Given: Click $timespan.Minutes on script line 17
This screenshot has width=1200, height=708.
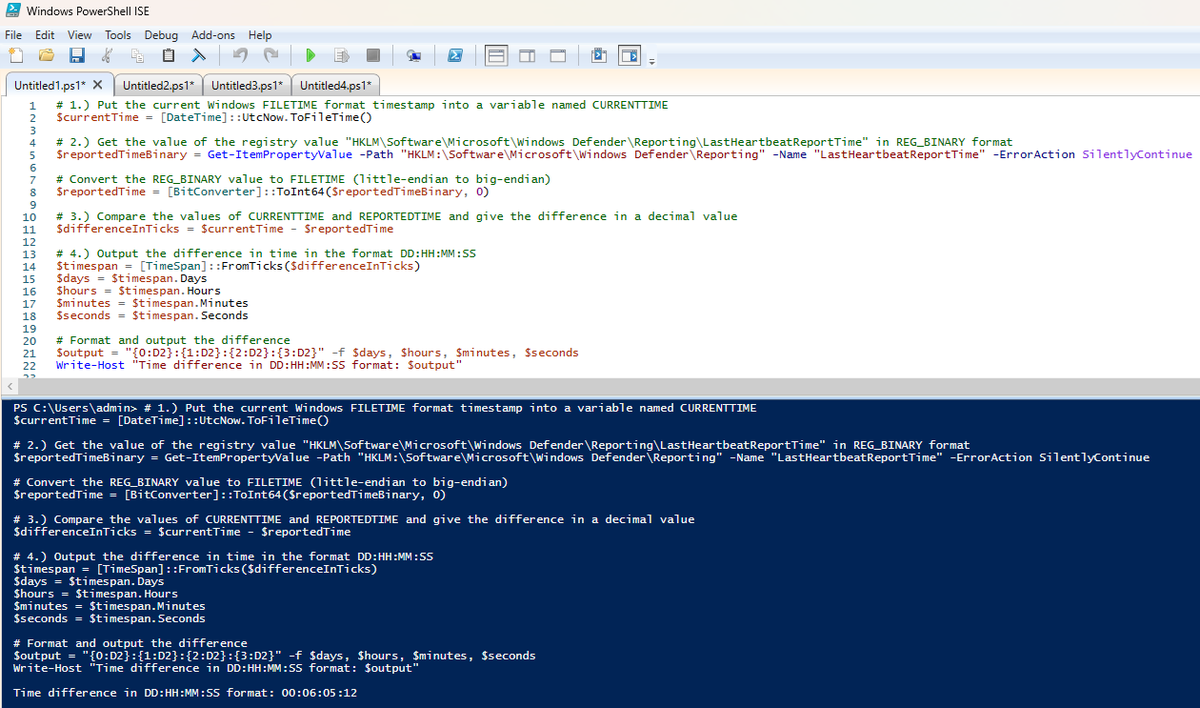Looking at the screenshot, I should tap(190, 302).
